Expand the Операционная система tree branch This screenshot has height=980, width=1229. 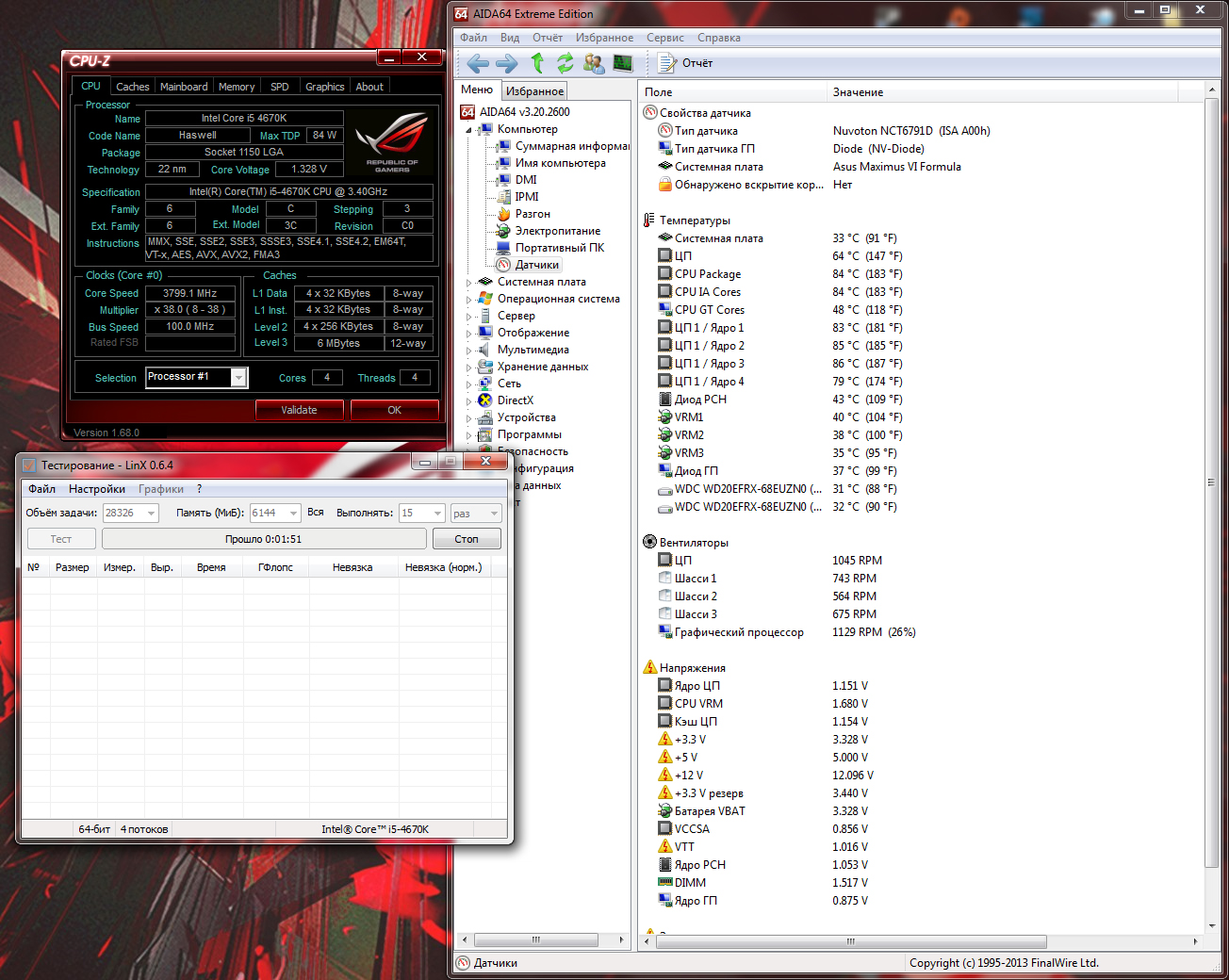click(x=468, y=300)
